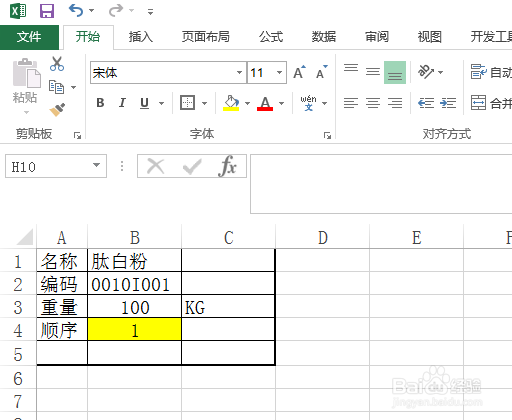Click the phonetic guide wén icon
Screen dimensions: 512x420
308,103
